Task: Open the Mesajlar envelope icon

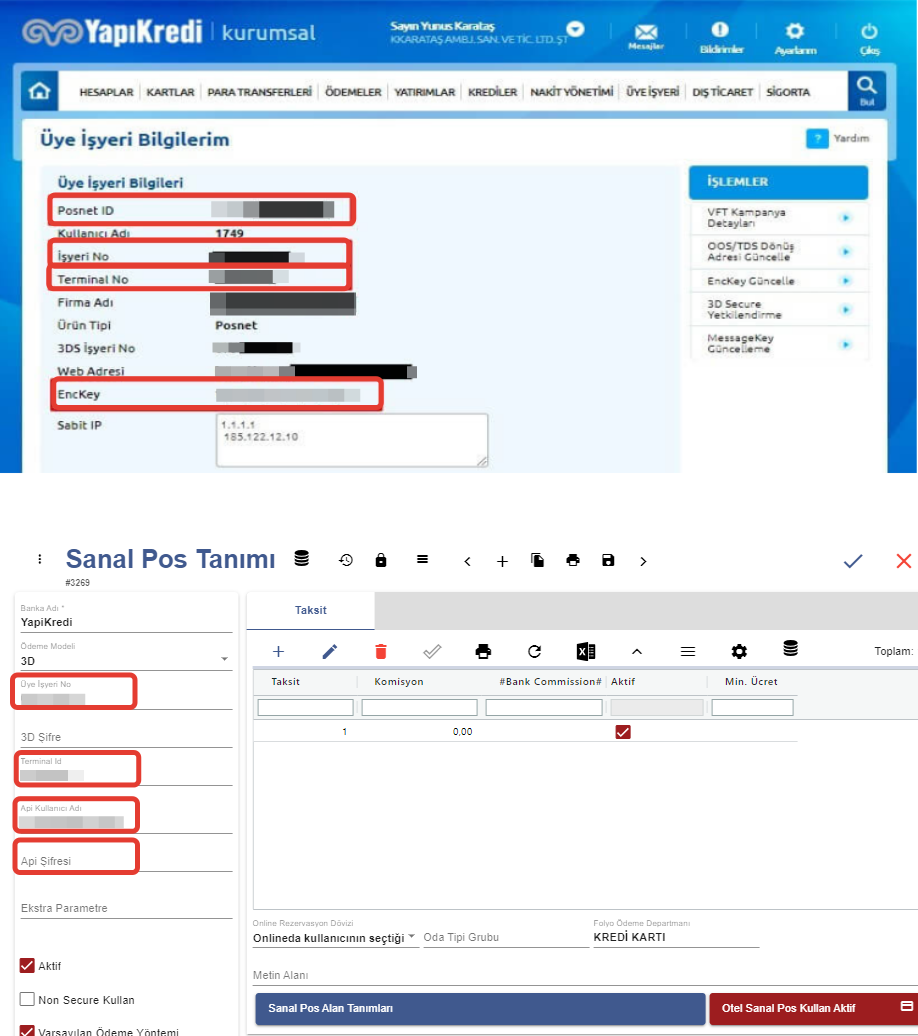Action: [x=646, y=32]
